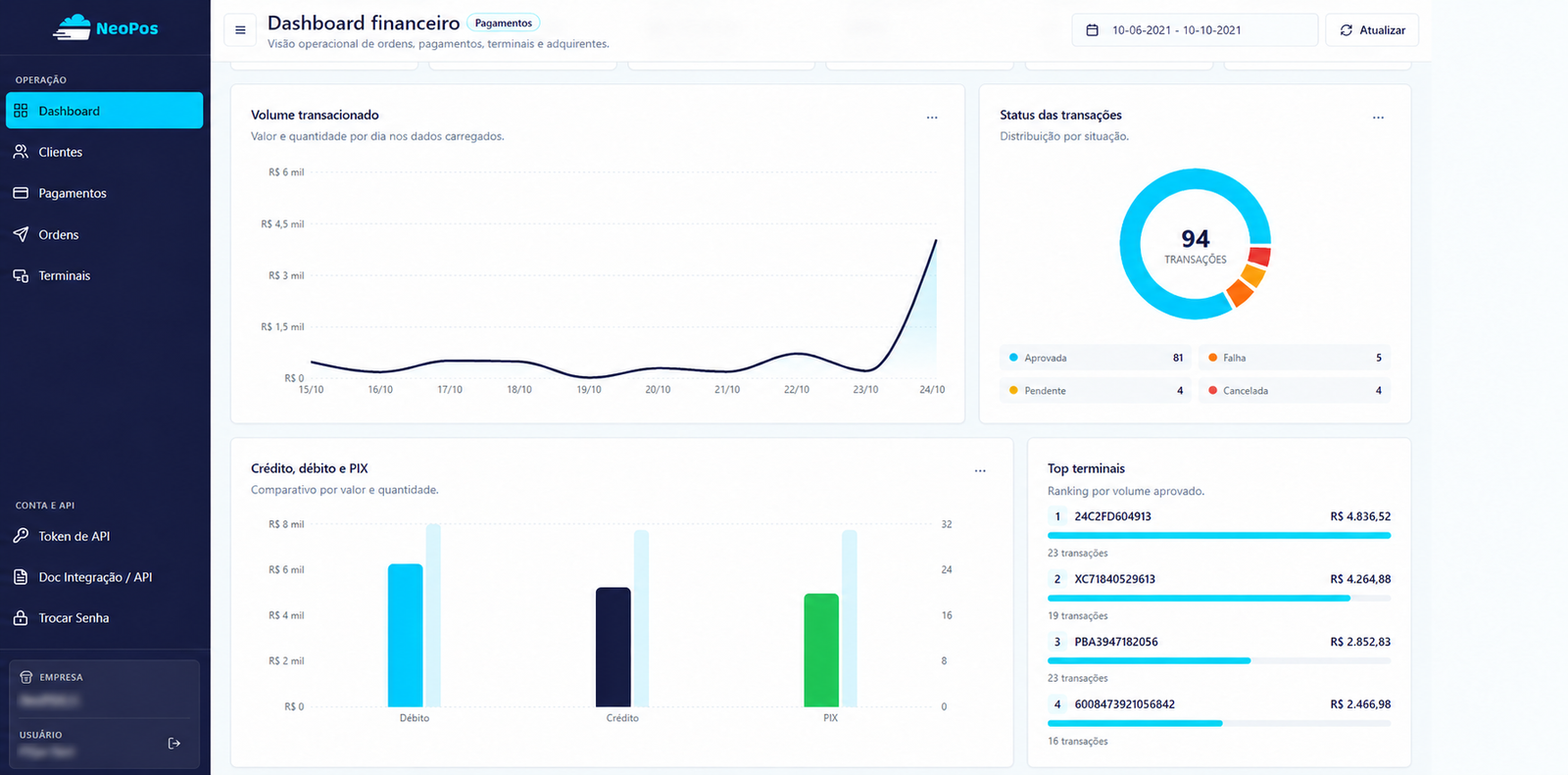Open the Dashboard menu item
This screenshot has height=775, width=1568.
[105, 111]
